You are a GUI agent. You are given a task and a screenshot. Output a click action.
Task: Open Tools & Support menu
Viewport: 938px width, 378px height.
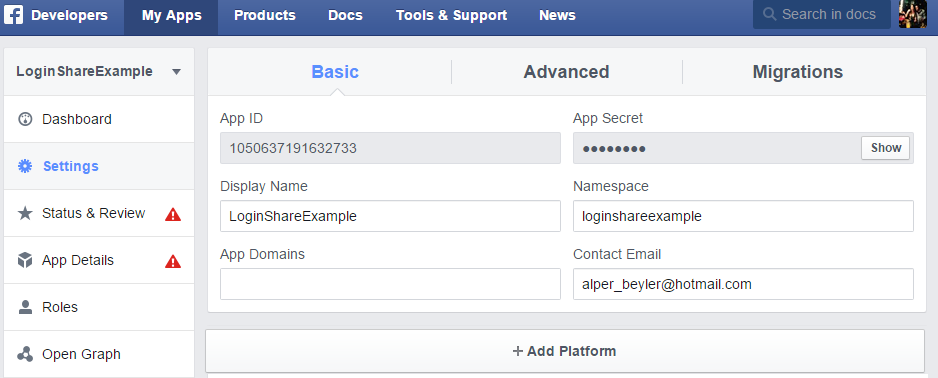(x=452, y=16)
